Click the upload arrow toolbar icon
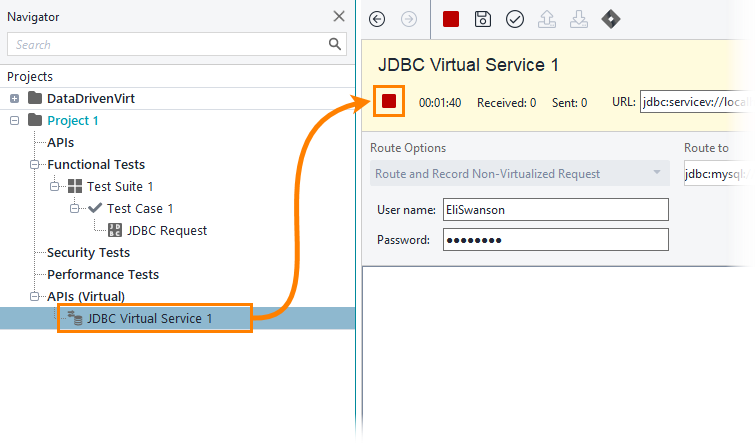Image resolution: width=756 pixels, height=444 pixels. [x=547, y=19]
